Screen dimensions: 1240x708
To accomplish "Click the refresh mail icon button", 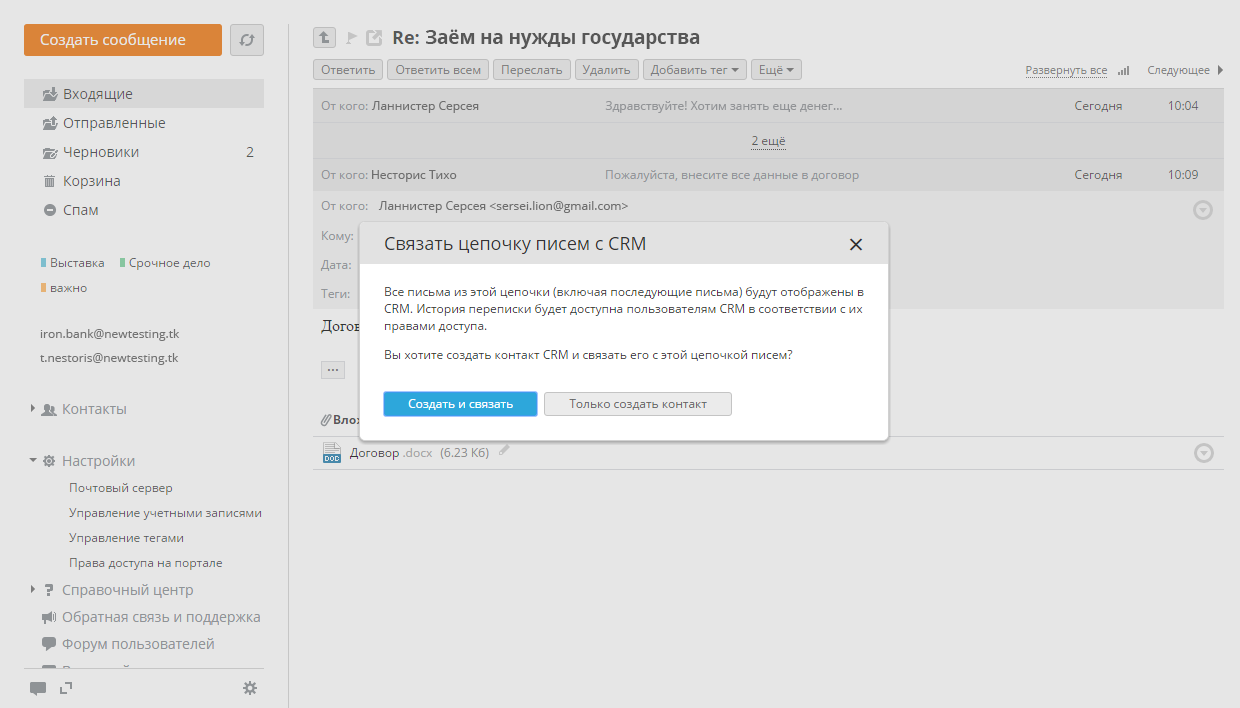I will click(x=246, y=40).
